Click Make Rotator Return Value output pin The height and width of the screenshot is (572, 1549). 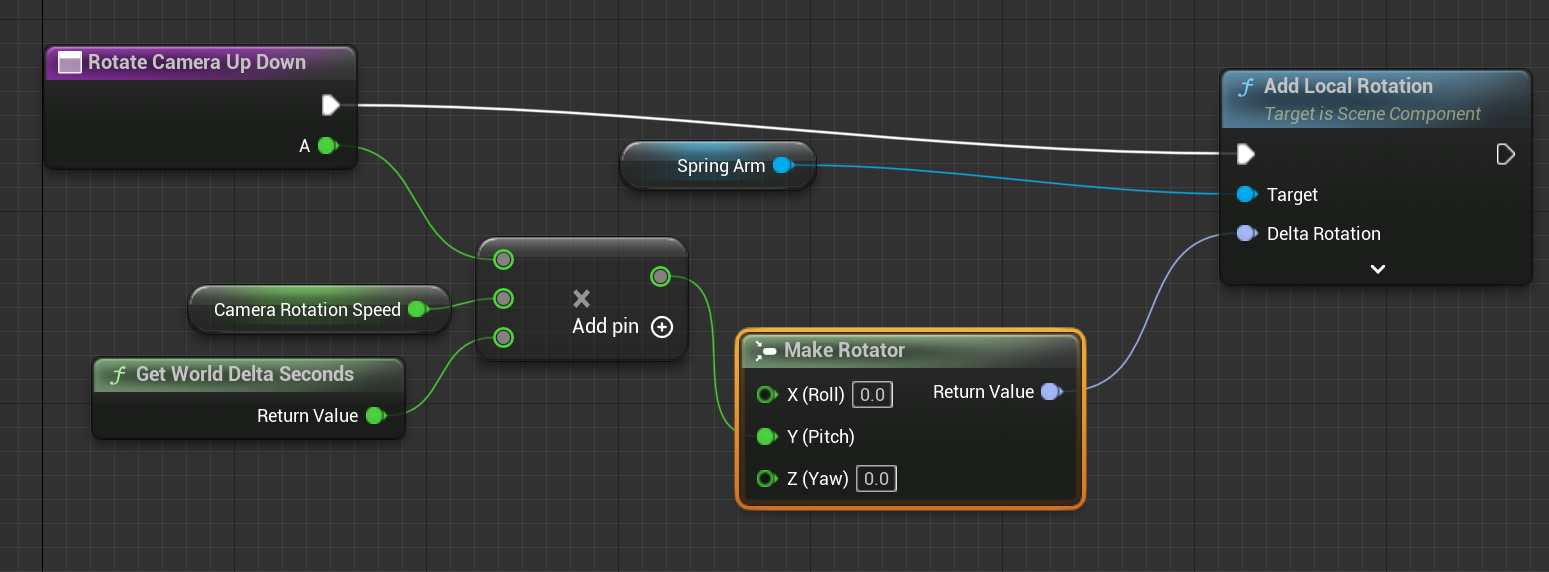[1049, 392]
